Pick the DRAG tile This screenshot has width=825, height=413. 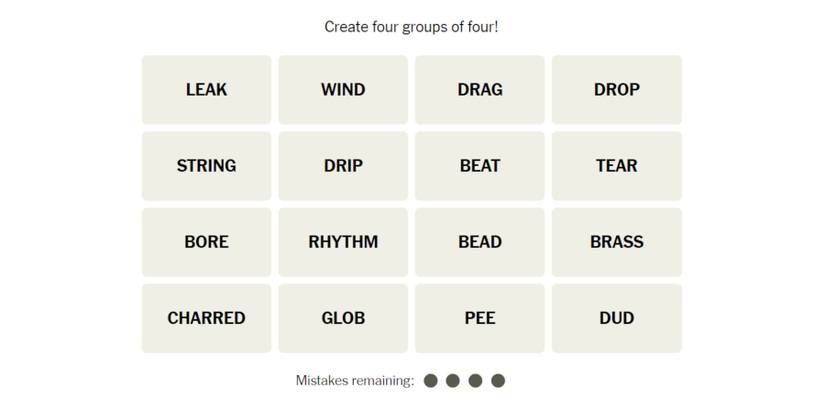click(480, 90)
